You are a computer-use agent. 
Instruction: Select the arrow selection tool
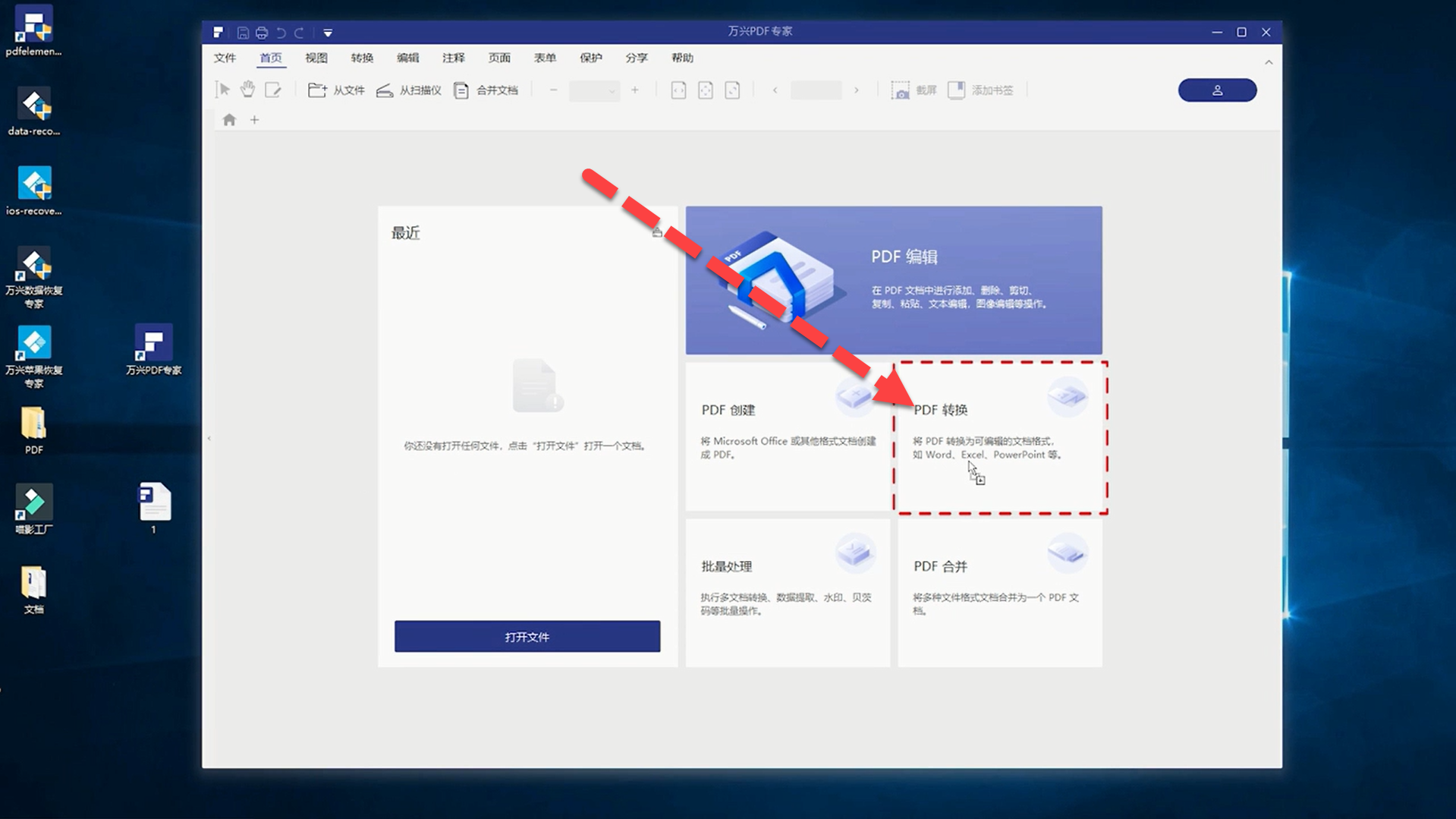(x=223, y=90)
